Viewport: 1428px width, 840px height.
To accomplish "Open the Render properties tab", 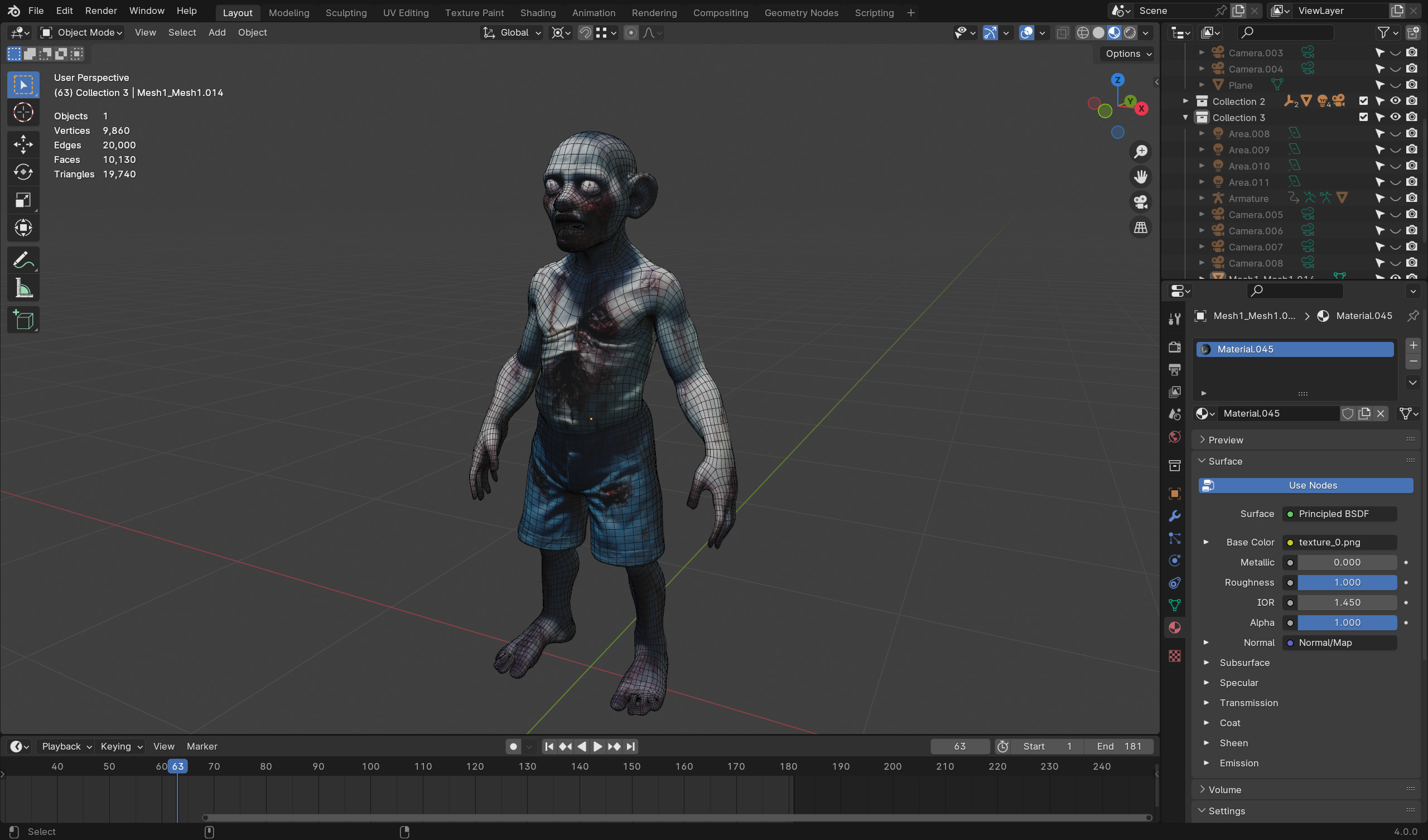I will pyautogui.click(x=1174, y=347).
